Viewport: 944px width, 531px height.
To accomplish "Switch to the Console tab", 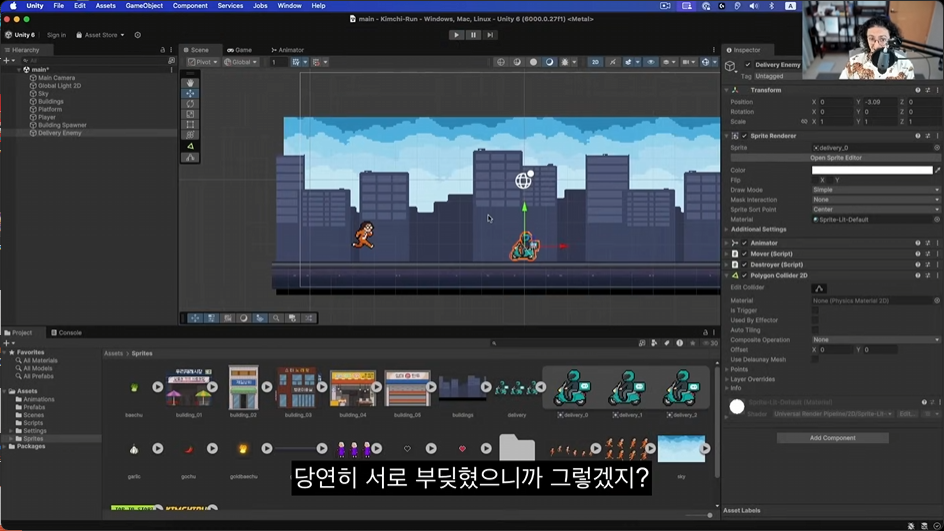I will click(x=66, y=333).
